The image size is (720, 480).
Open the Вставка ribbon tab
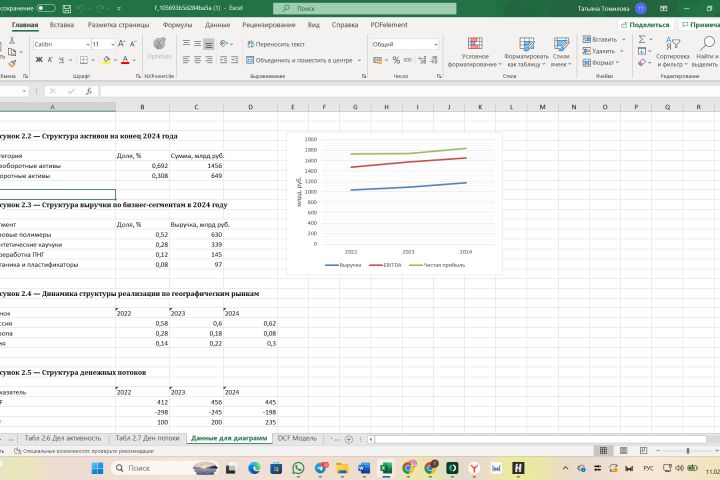pos(62,25)
